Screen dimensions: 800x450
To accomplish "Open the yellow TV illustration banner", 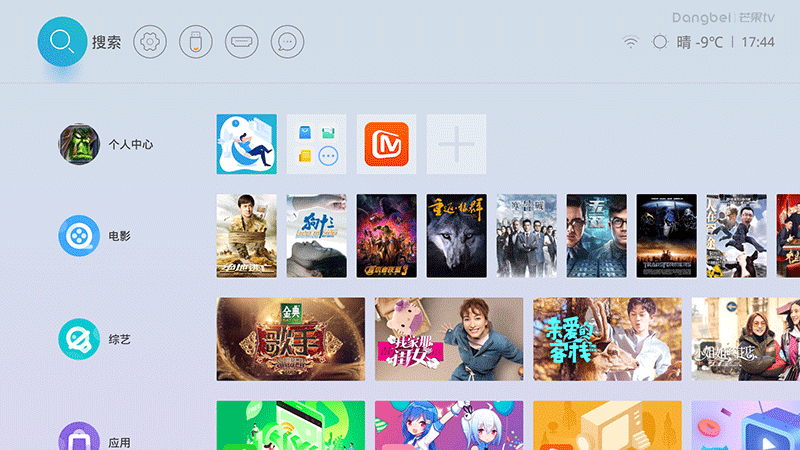I will point(607,426).
